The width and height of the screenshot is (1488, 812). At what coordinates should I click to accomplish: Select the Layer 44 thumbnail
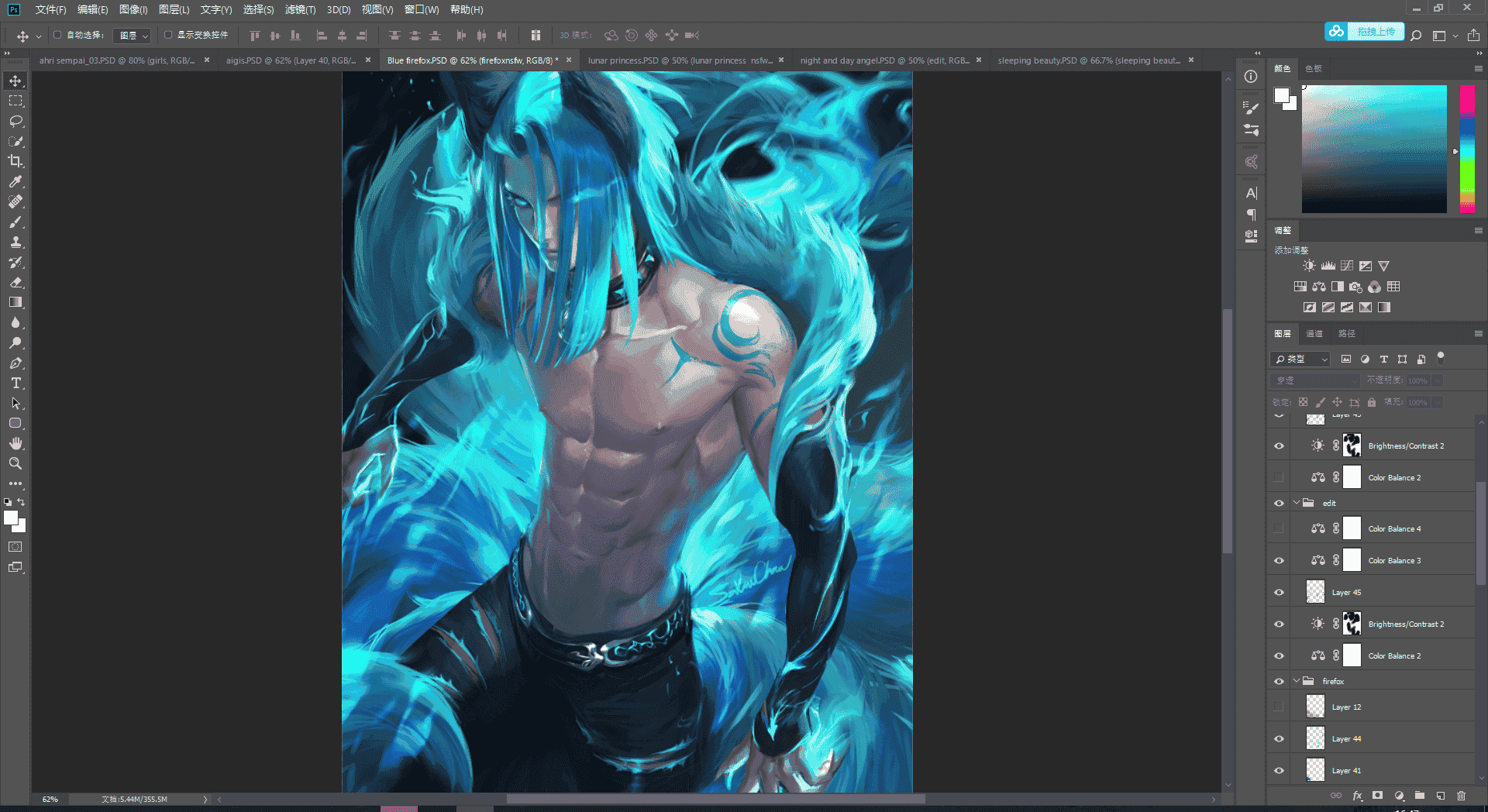1315,738
